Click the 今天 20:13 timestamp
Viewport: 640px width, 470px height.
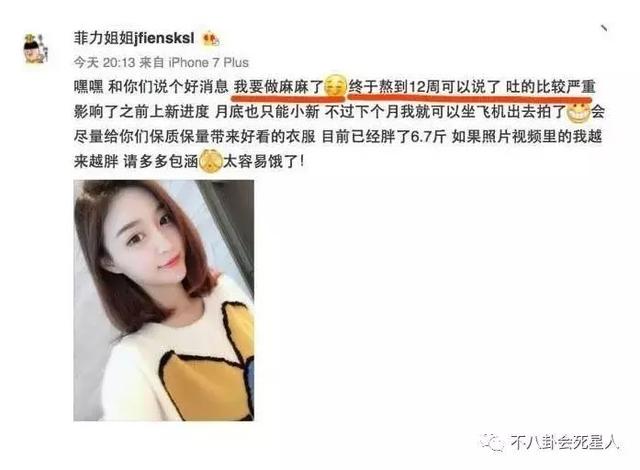[x=104, y=63]
